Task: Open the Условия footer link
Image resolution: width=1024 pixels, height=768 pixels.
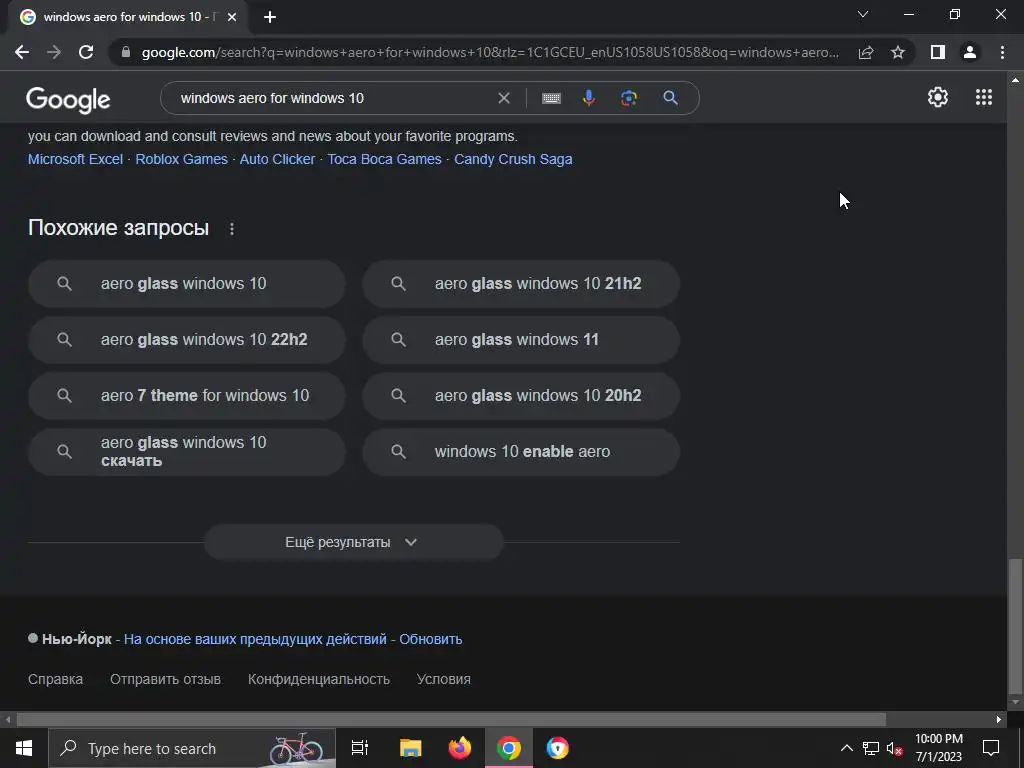Action: pyautogui.click(x=443, y=679)
